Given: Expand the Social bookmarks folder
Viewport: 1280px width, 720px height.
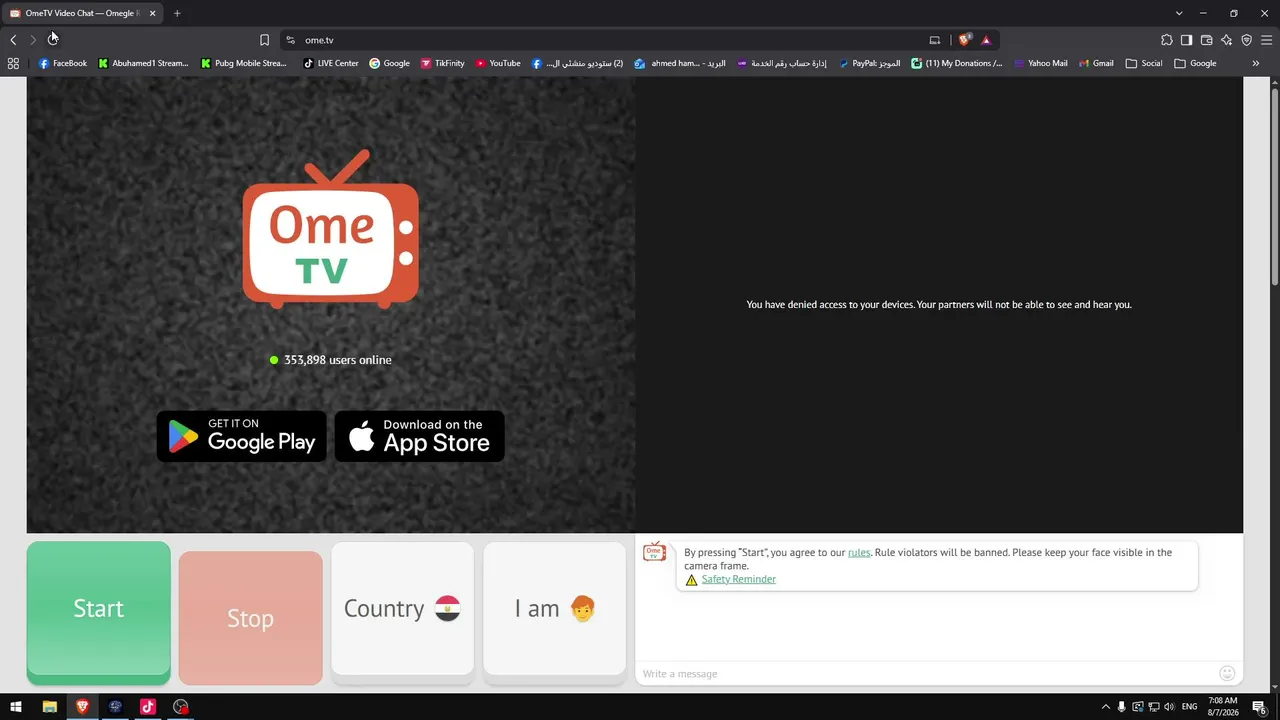Looking at the screenshot, I should [1144, 63].
